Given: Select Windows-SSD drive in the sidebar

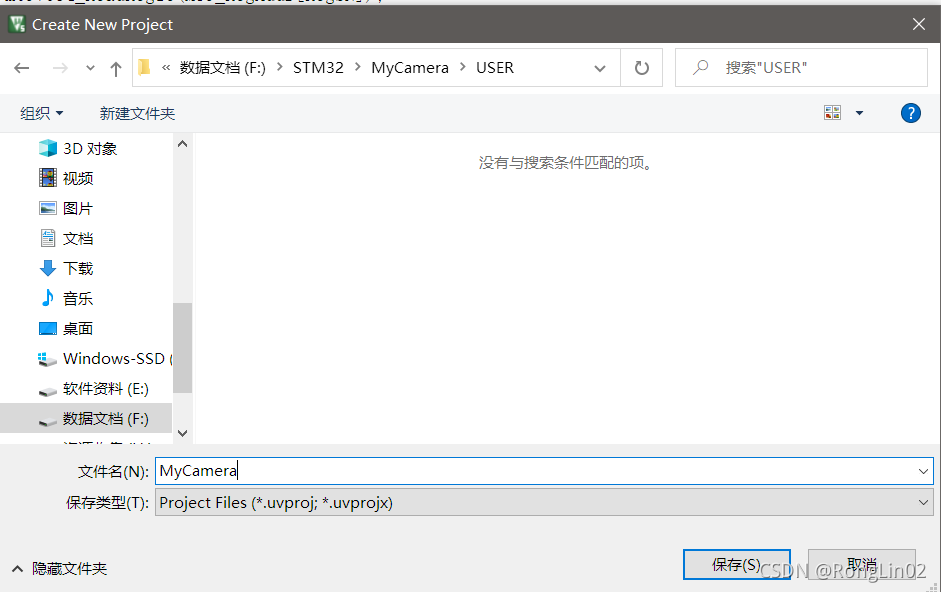Looking at the screenshot, I should pos(114,358).
